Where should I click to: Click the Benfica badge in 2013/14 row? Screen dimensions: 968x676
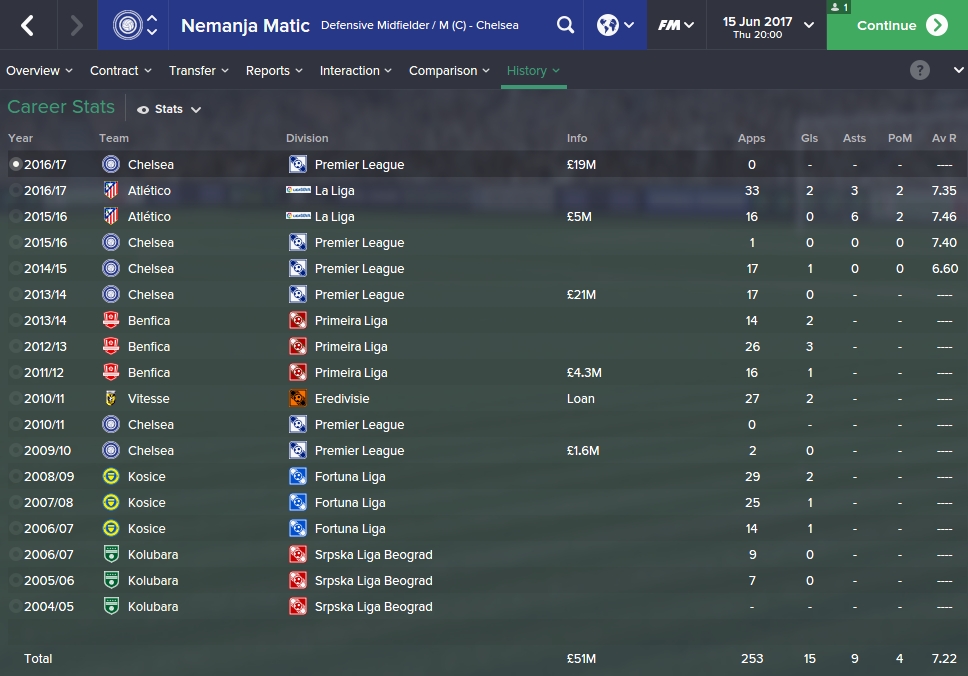[111, 320]
